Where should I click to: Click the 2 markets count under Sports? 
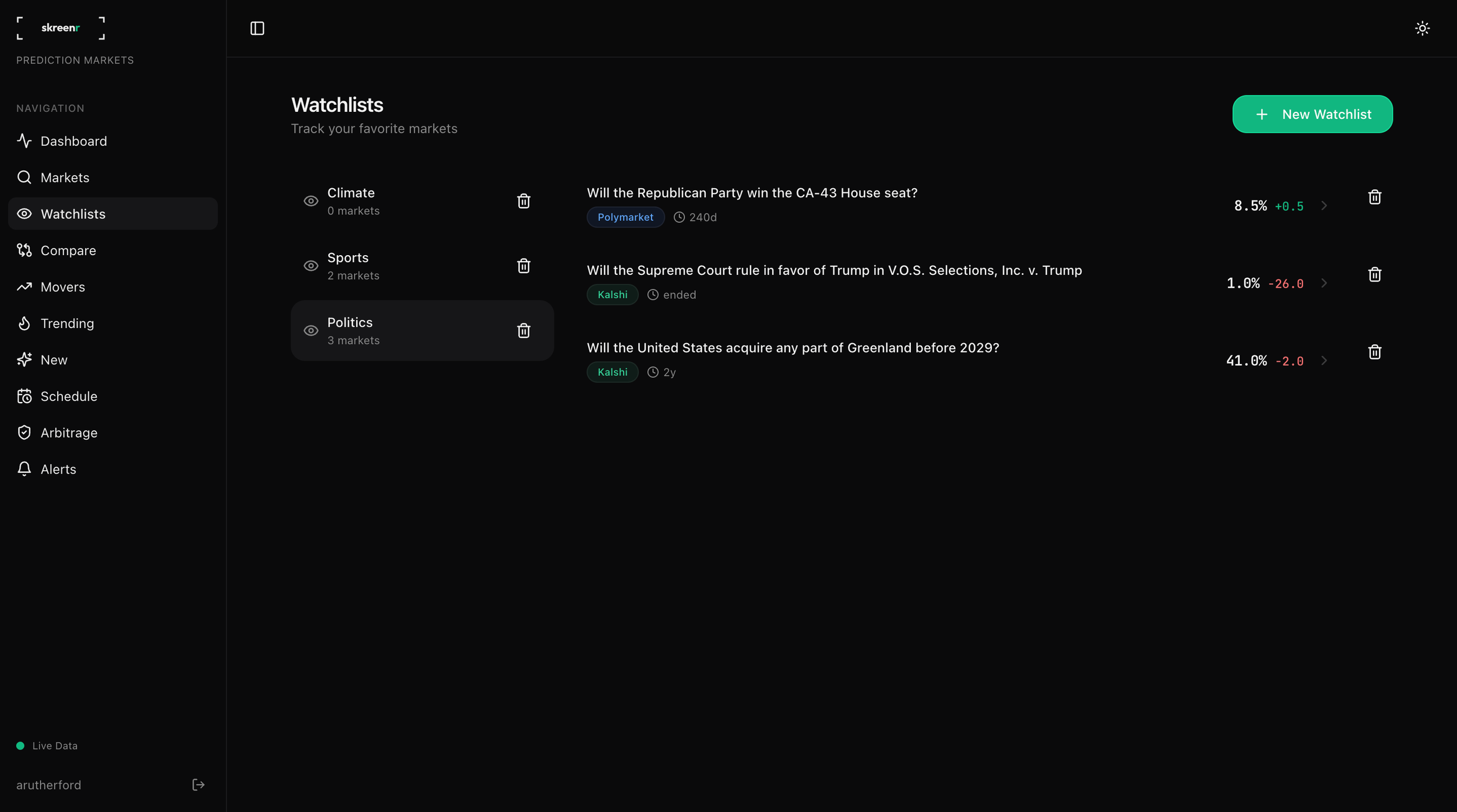(353, 276)
